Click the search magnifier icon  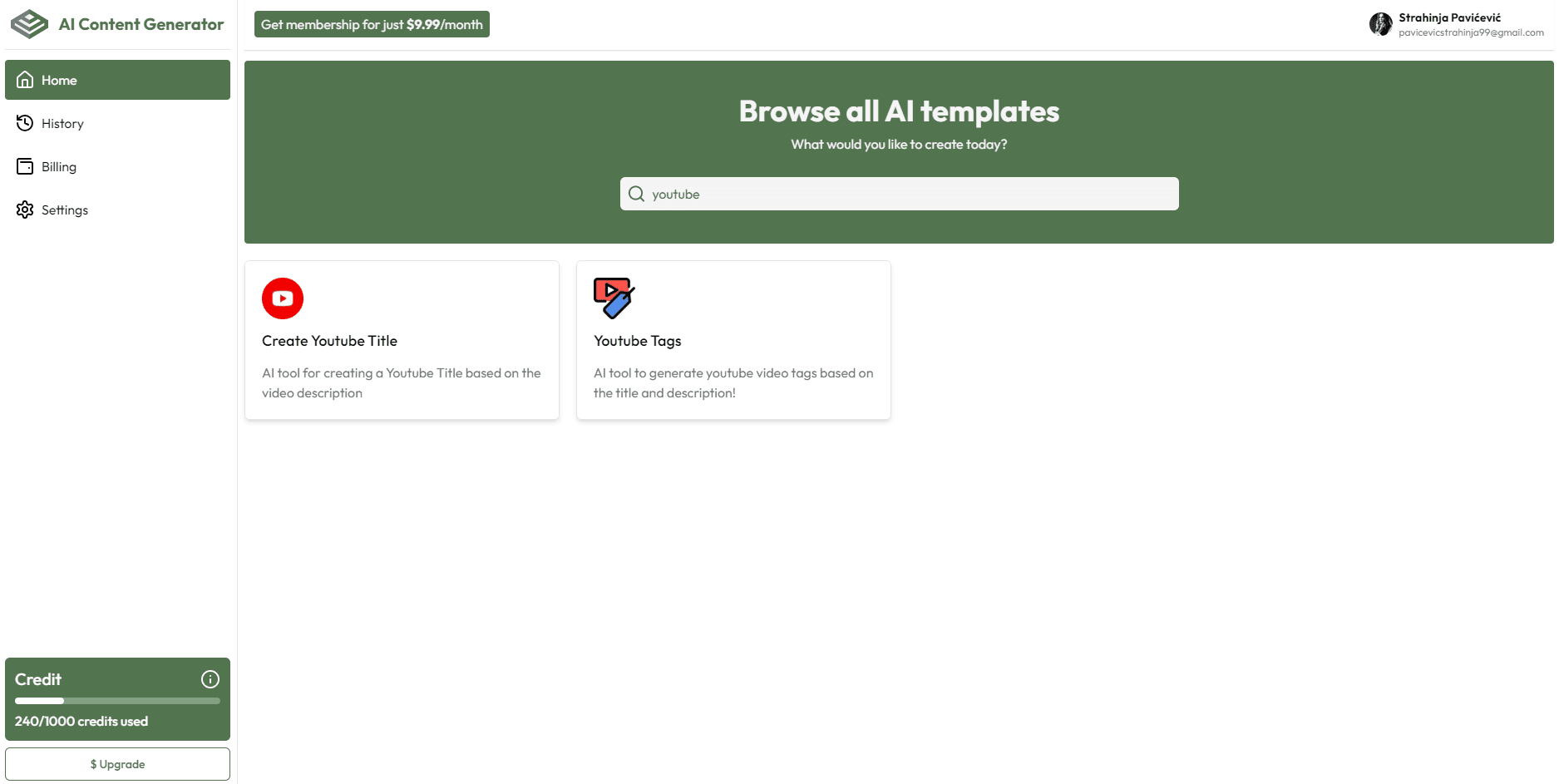click(637, 194)
